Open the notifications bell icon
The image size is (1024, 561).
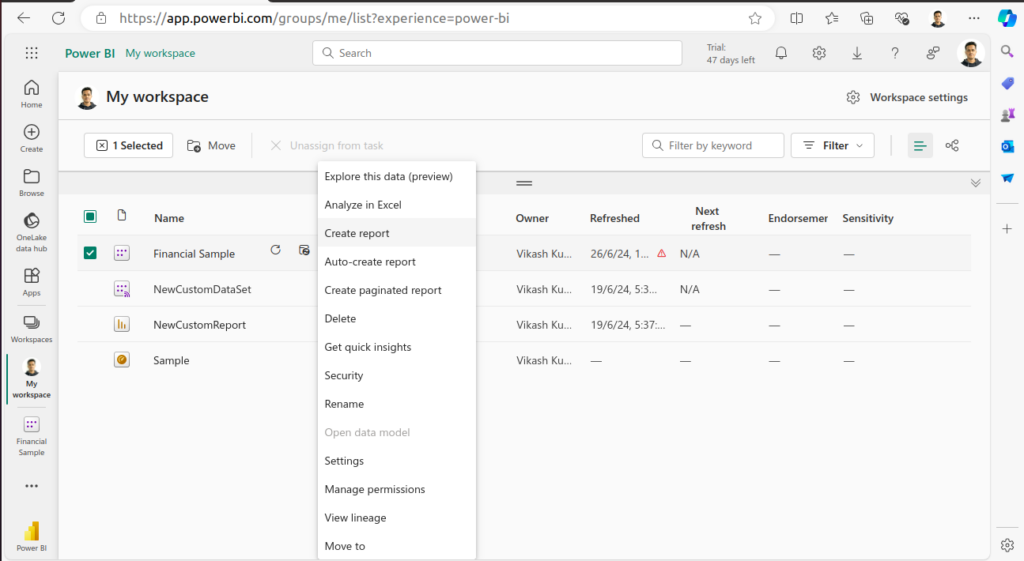tap(781, 53)
